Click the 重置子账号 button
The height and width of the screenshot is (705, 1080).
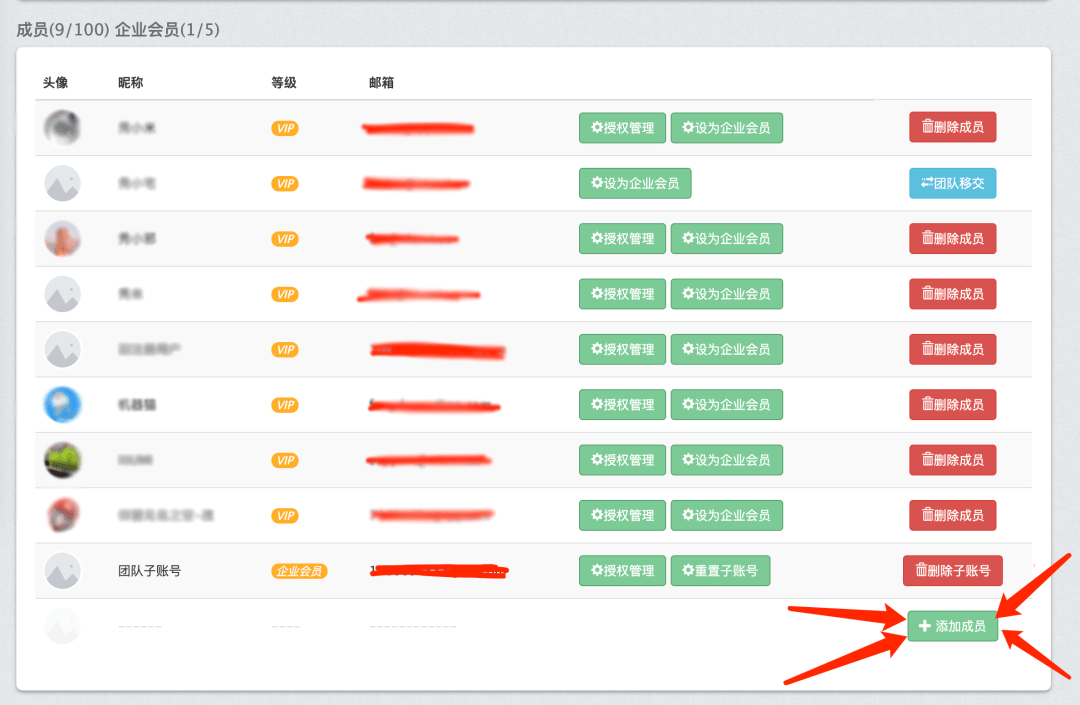pos(720,571)
